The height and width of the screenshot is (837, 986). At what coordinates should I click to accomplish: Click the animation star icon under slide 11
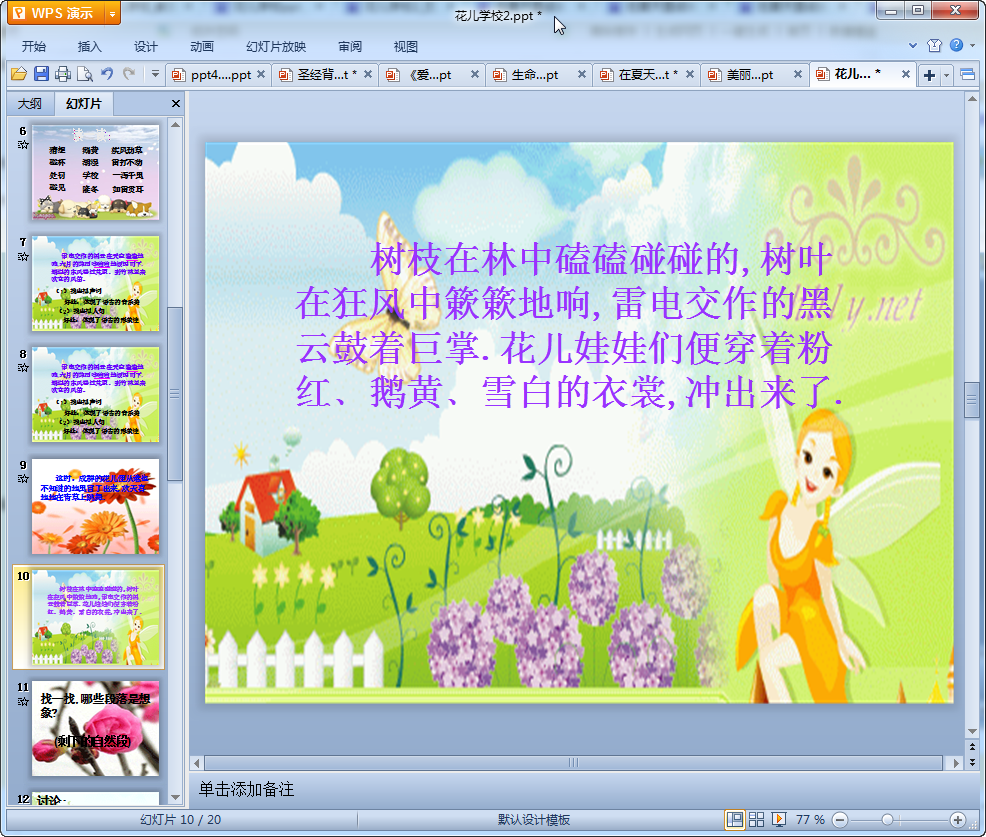click(x=23, y=701)
